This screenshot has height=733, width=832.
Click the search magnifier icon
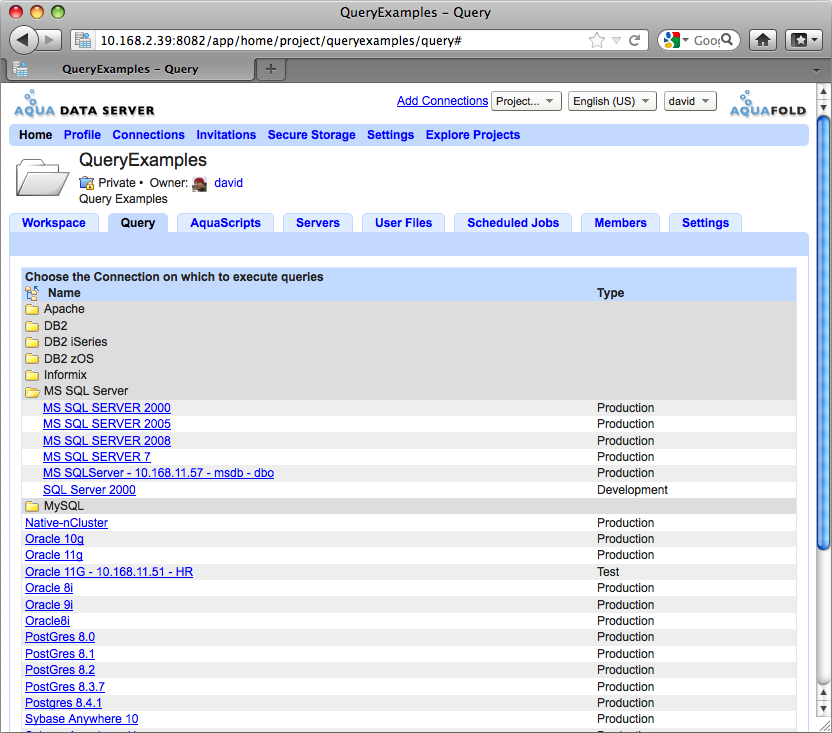tap(727, 40)
